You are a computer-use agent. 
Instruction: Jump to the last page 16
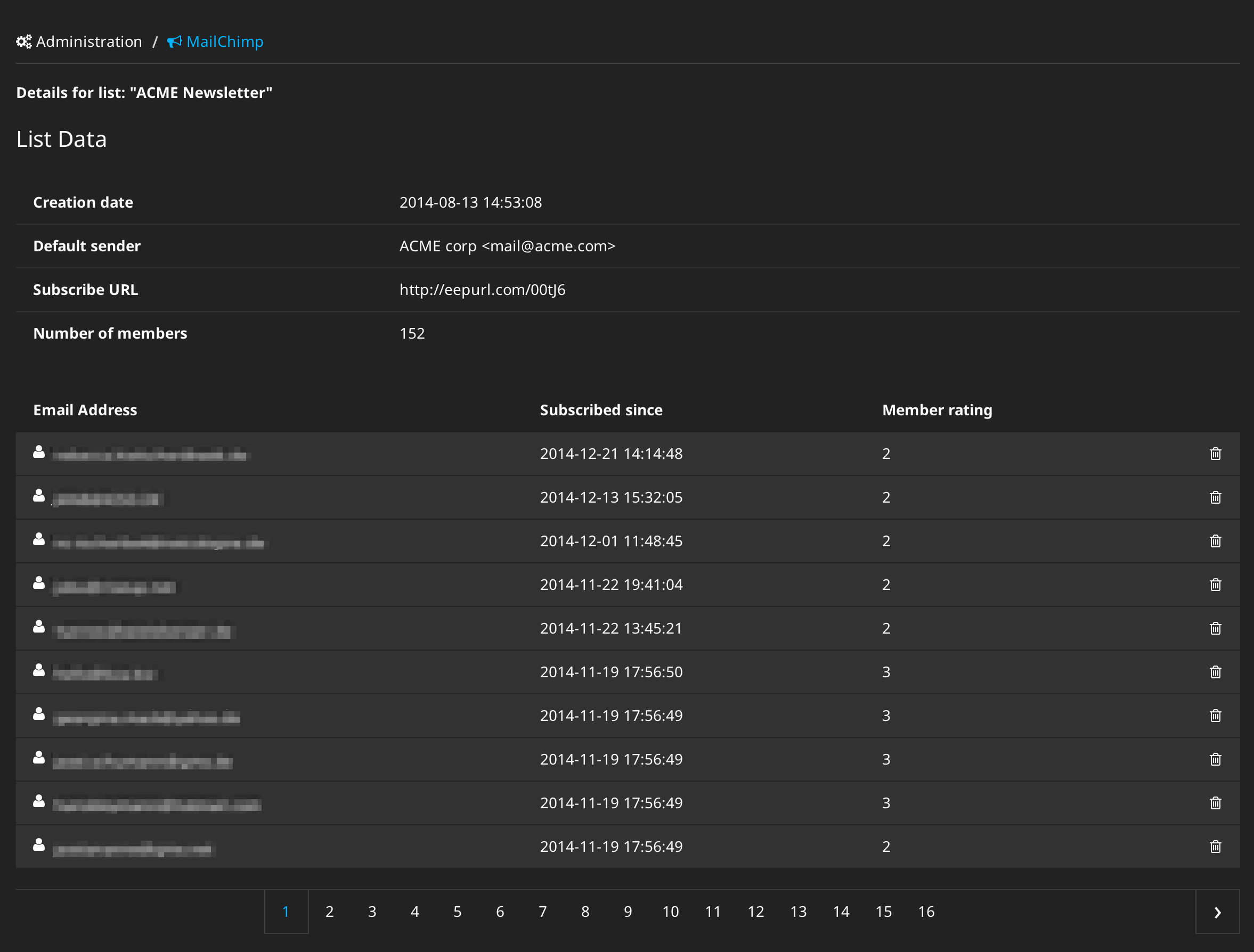[x=926, y=912]
